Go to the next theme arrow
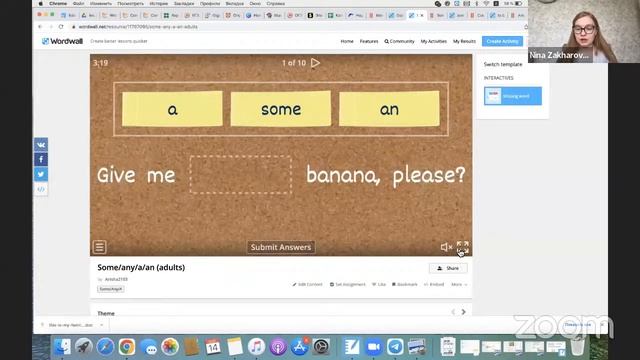Viewport: 640px width, 360px height. pyautogui.click(x=464, y=312)
